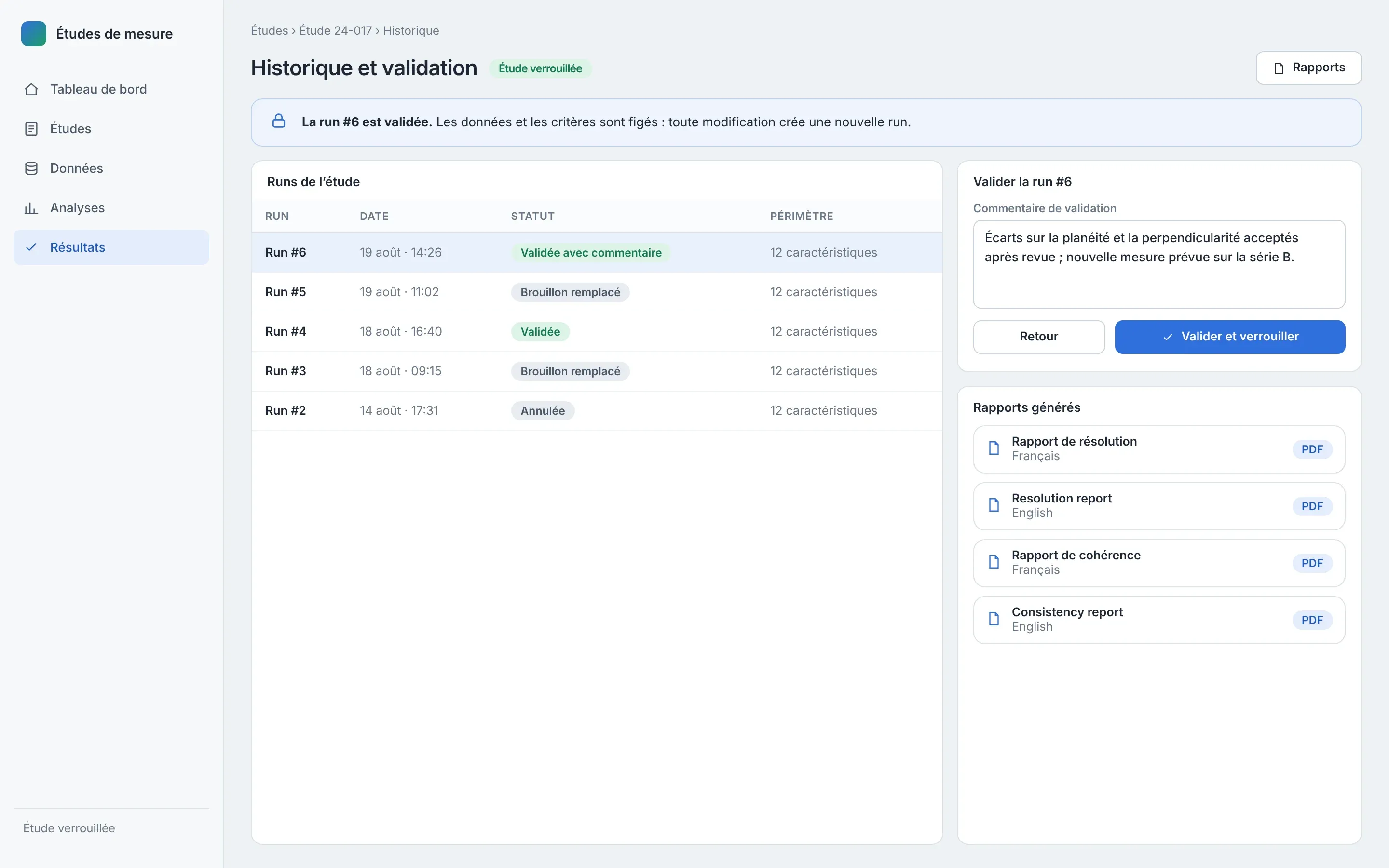
Task: Select the Run #4 row
Action: click(597, 332)
